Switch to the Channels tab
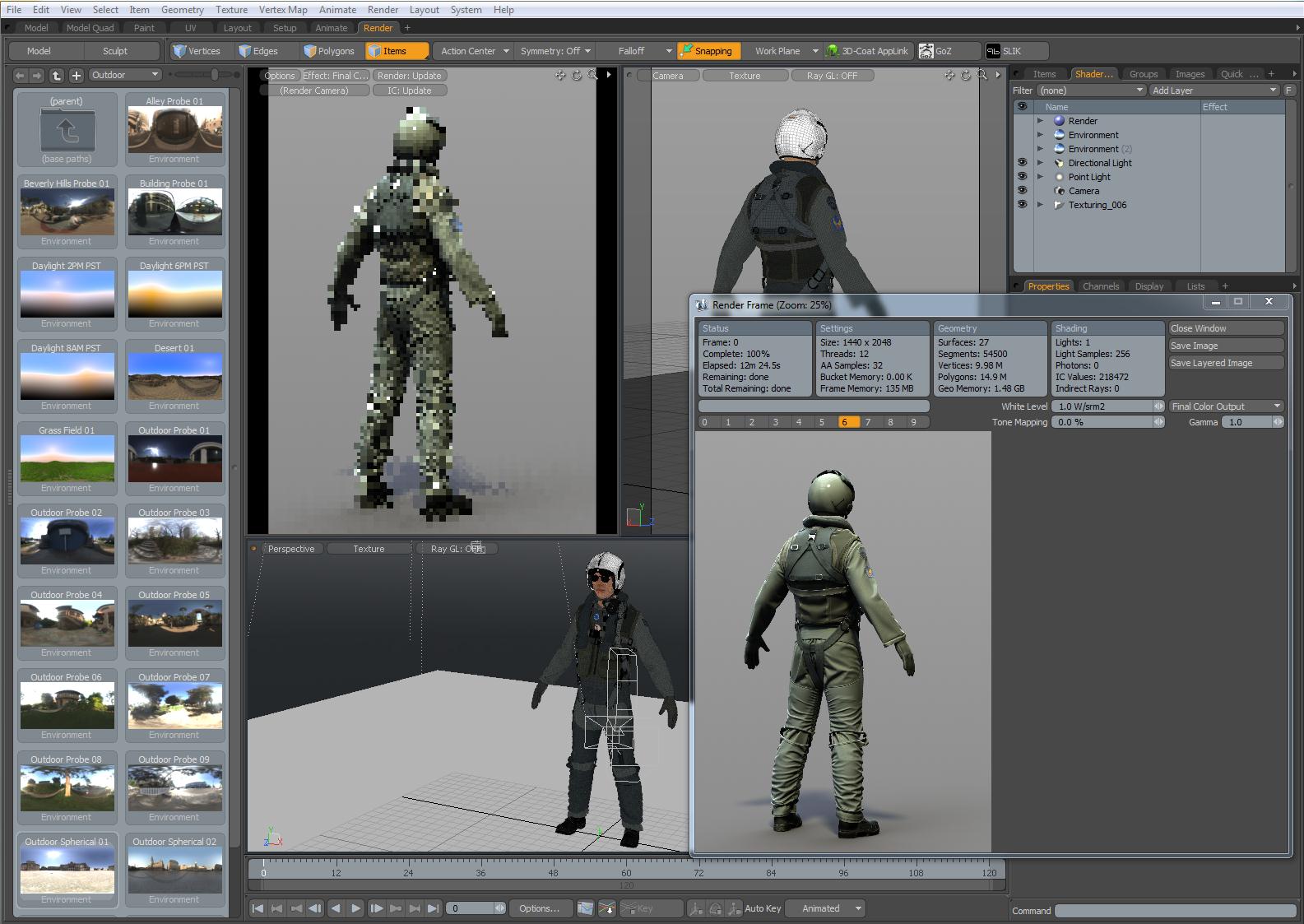This screenshot has height=924, width=1304. [x=1100, y=286]
